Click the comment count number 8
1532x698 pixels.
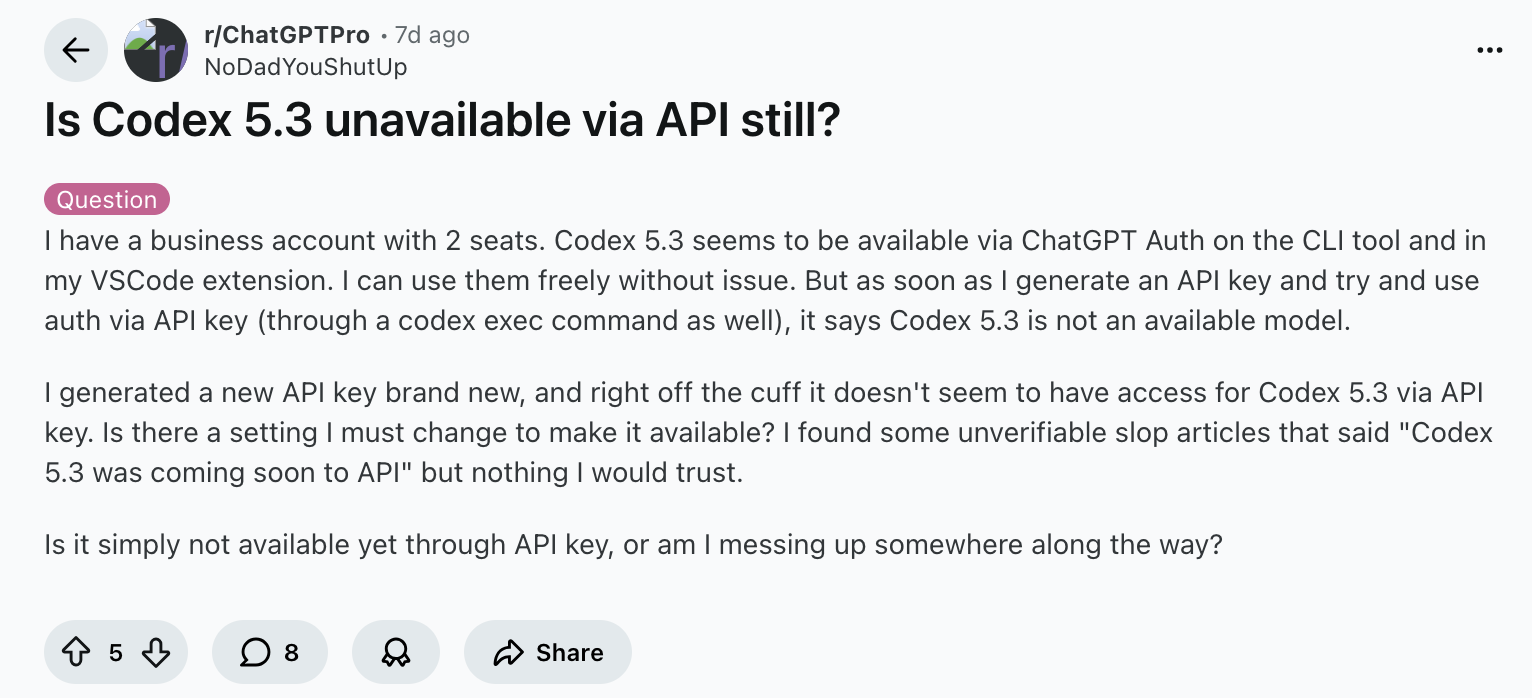tap(291, 653)
